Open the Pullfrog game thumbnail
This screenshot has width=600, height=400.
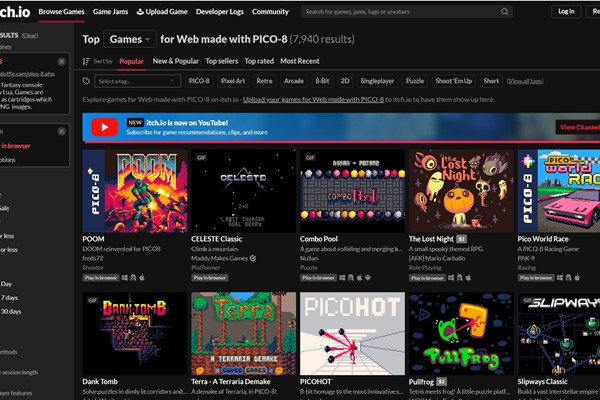(461, 333)
